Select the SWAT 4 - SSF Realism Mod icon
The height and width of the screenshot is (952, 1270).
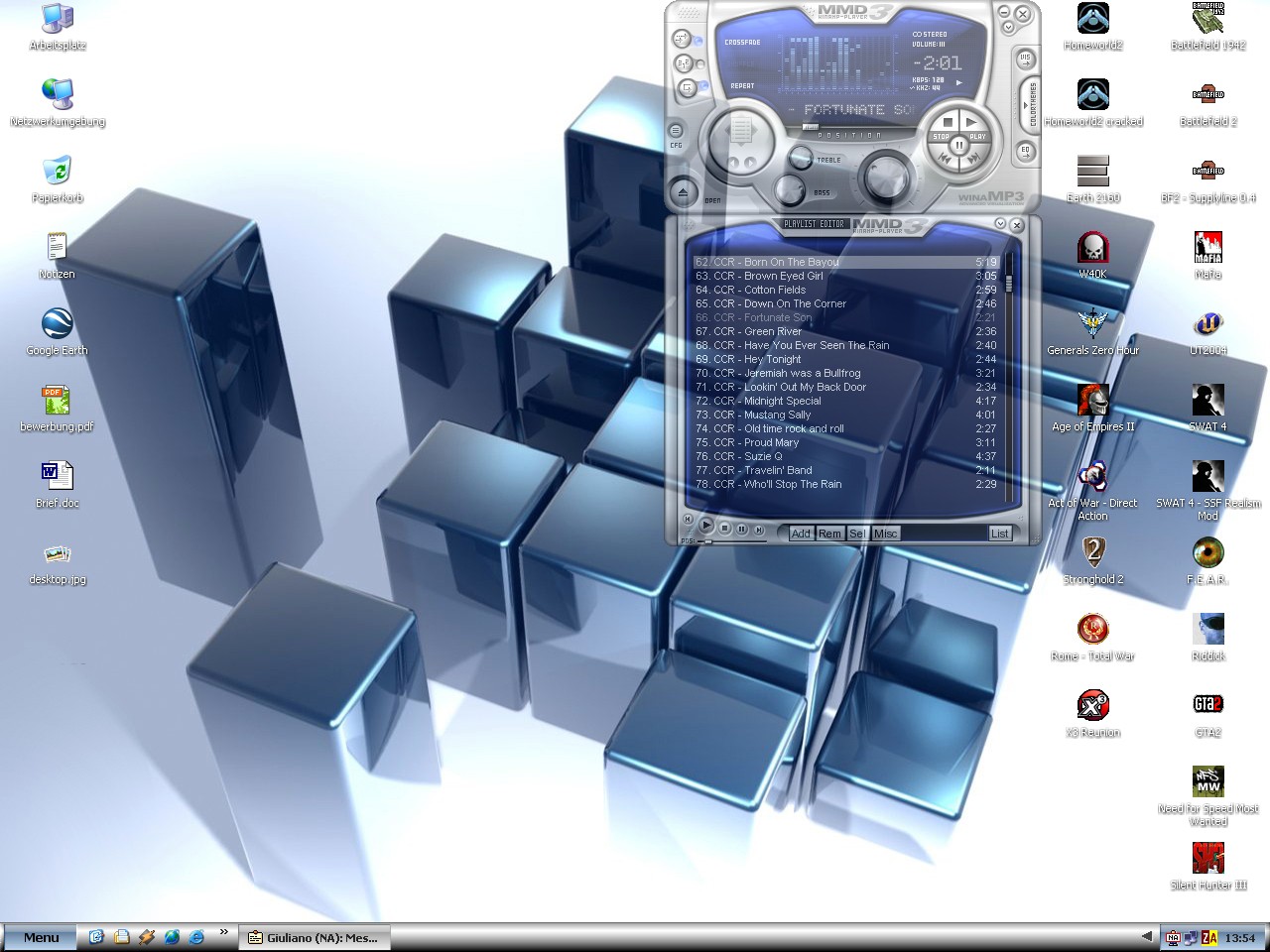1208,492
